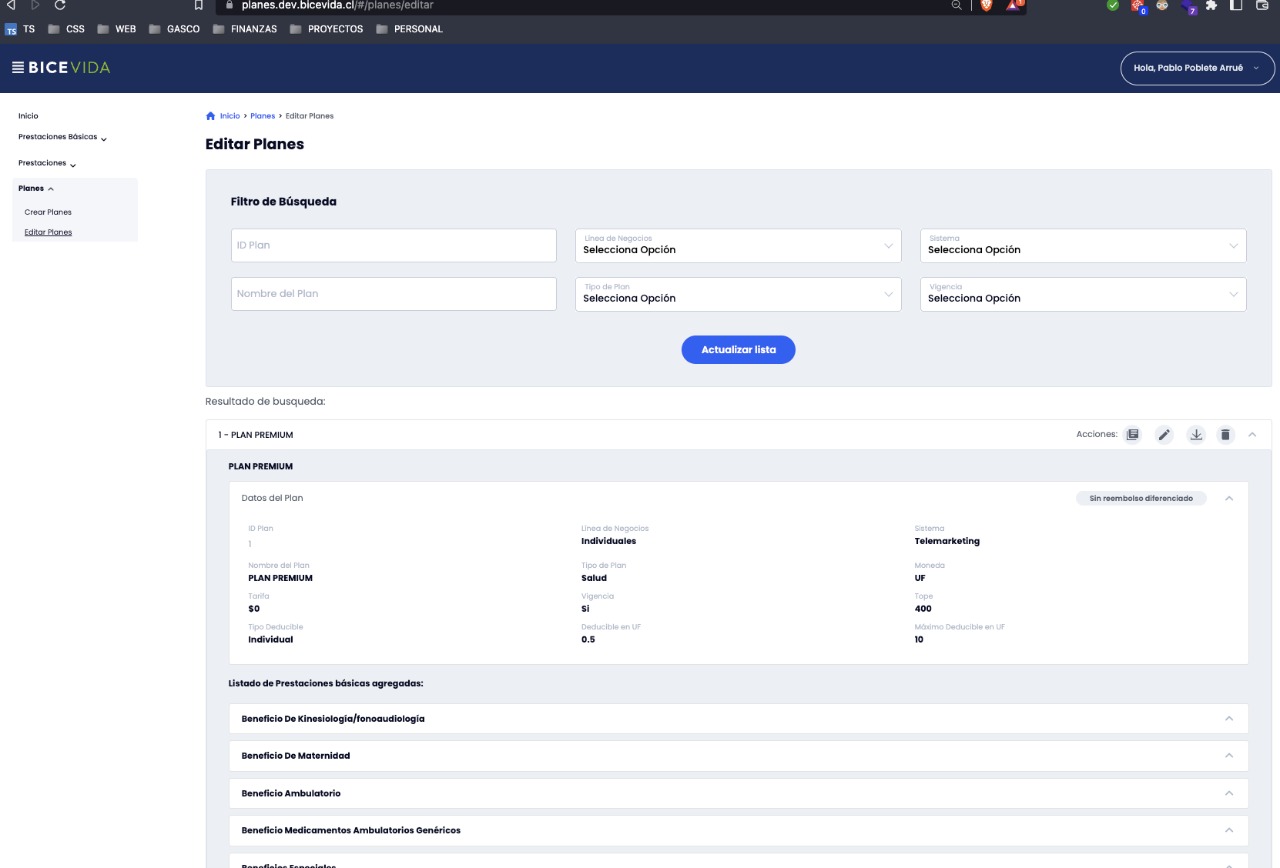Open the Vigencia filter dropdown
The height and width of the screenshot is (868, 1280).
coord(1083,294)
